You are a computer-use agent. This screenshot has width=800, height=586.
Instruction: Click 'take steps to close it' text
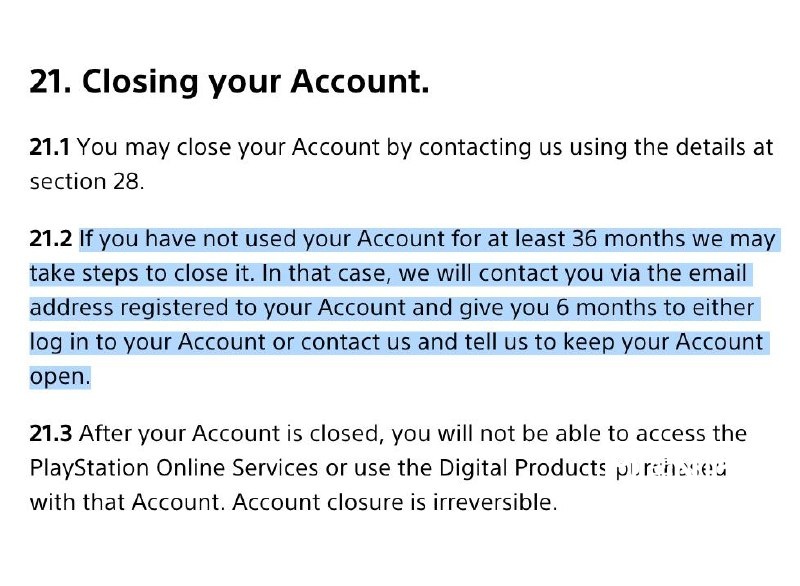click(141, 273)
